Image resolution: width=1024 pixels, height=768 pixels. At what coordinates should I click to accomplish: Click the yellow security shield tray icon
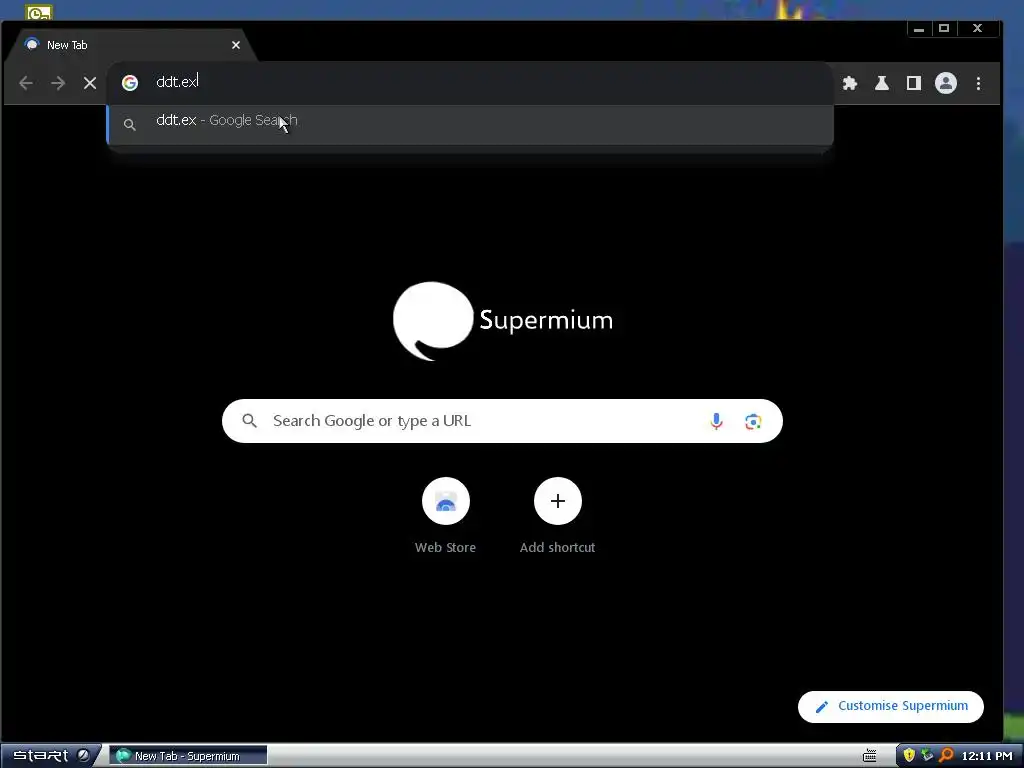pos(908,756)
